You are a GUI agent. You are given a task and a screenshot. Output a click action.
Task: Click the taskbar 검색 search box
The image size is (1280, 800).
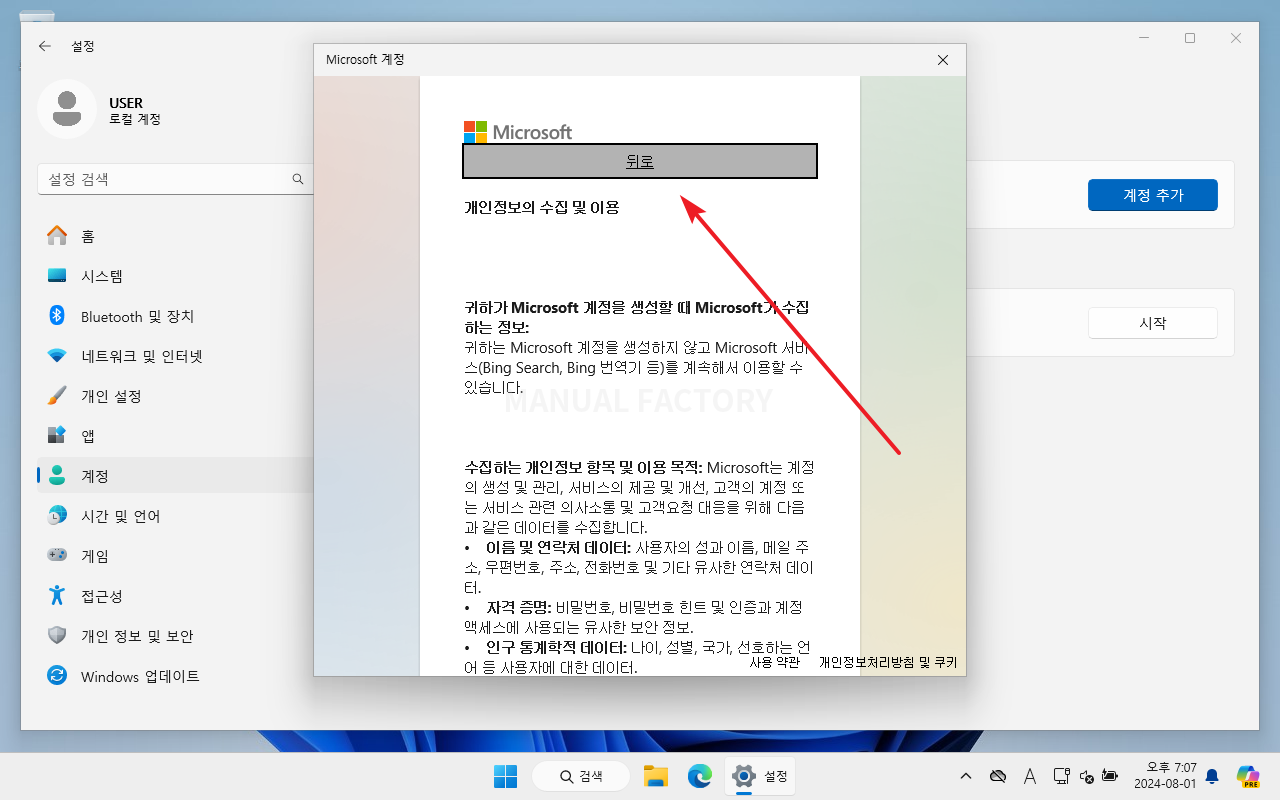581,776
